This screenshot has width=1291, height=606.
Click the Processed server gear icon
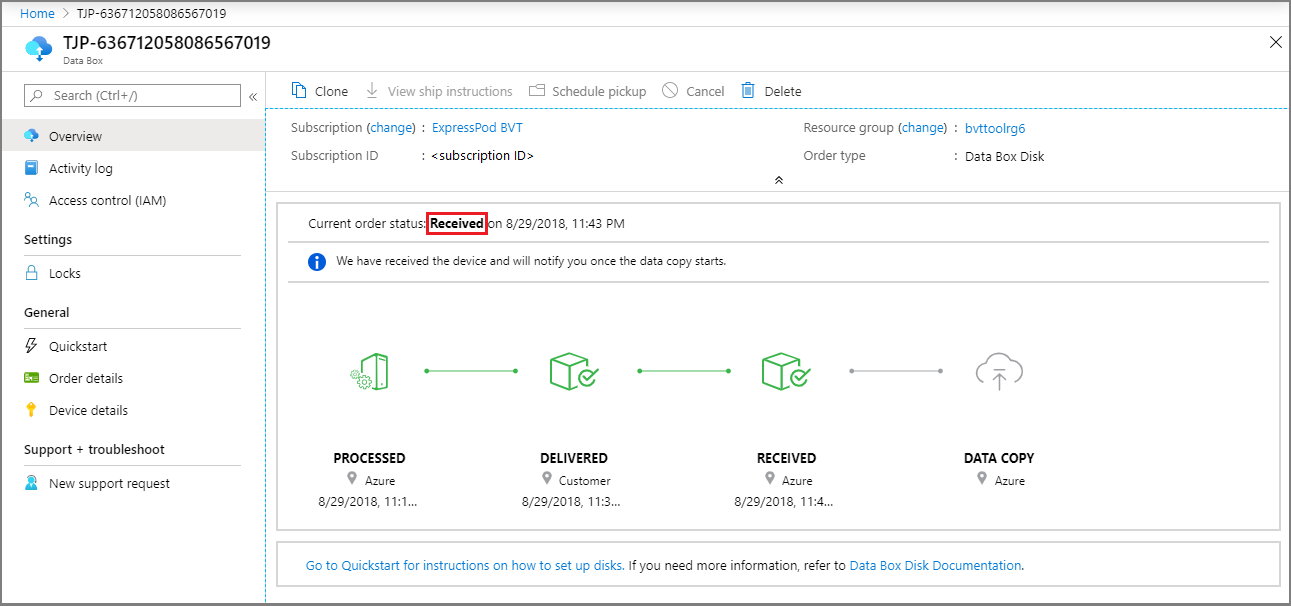pyautogui.click(x=369, y=372)
